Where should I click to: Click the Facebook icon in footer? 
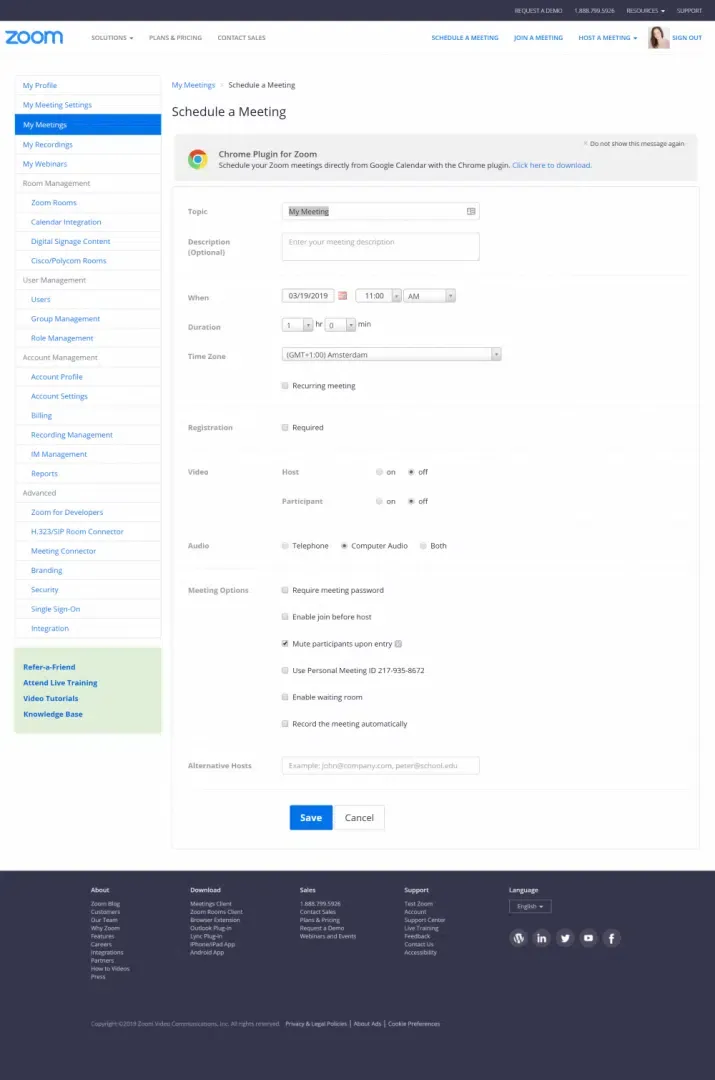tap(612, 938)
